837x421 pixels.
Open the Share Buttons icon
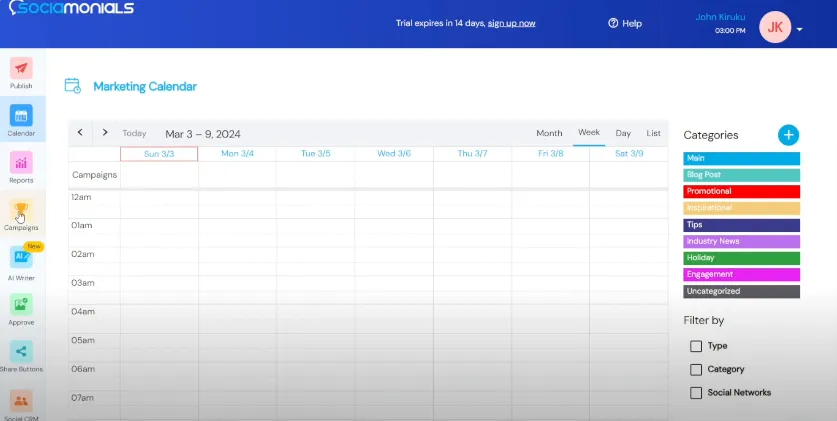click(x=21, y=352)
